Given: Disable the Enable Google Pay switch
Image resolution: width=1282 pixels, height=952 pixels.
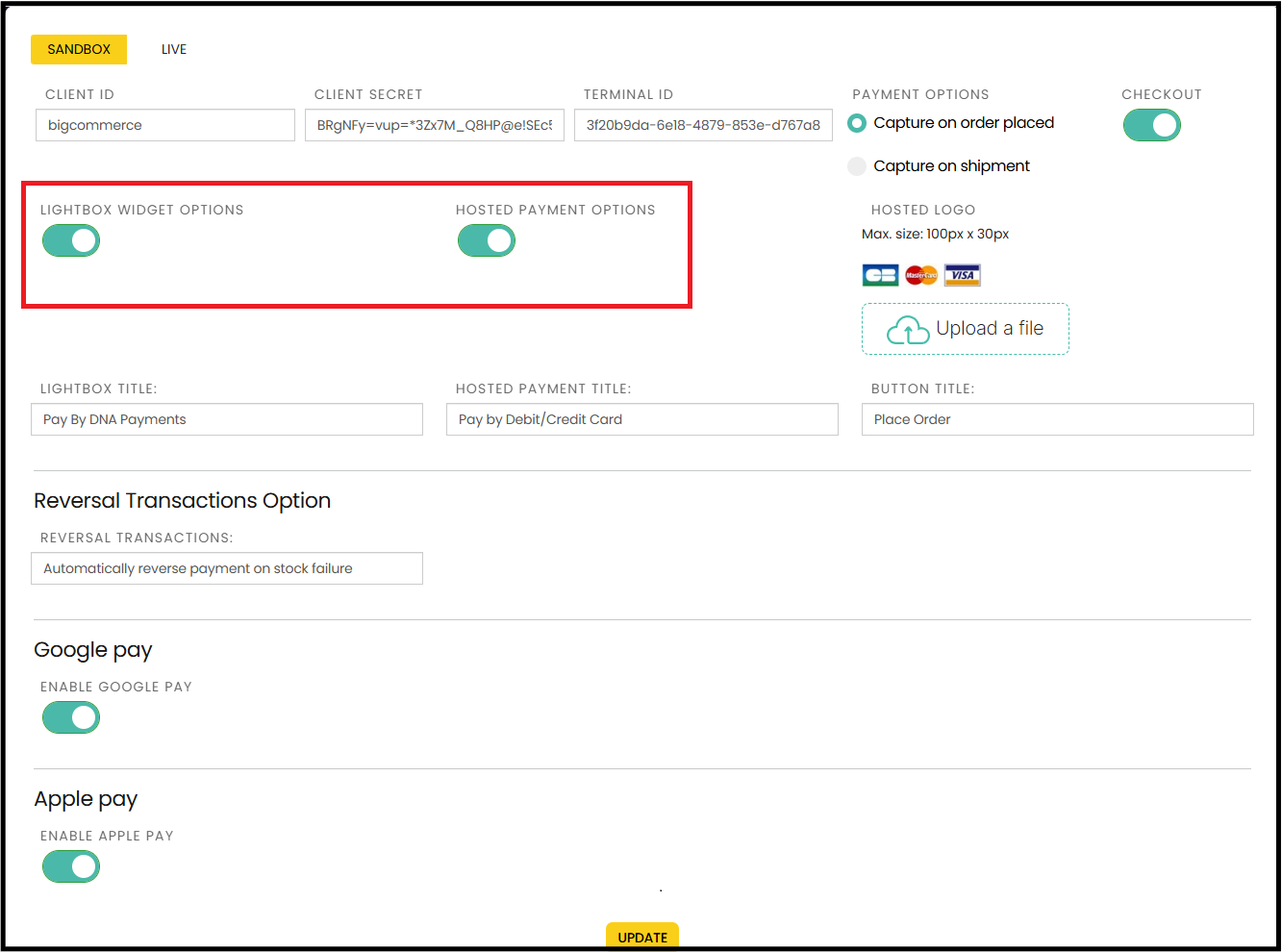Looking at the screenshot, I should [71, 717].
